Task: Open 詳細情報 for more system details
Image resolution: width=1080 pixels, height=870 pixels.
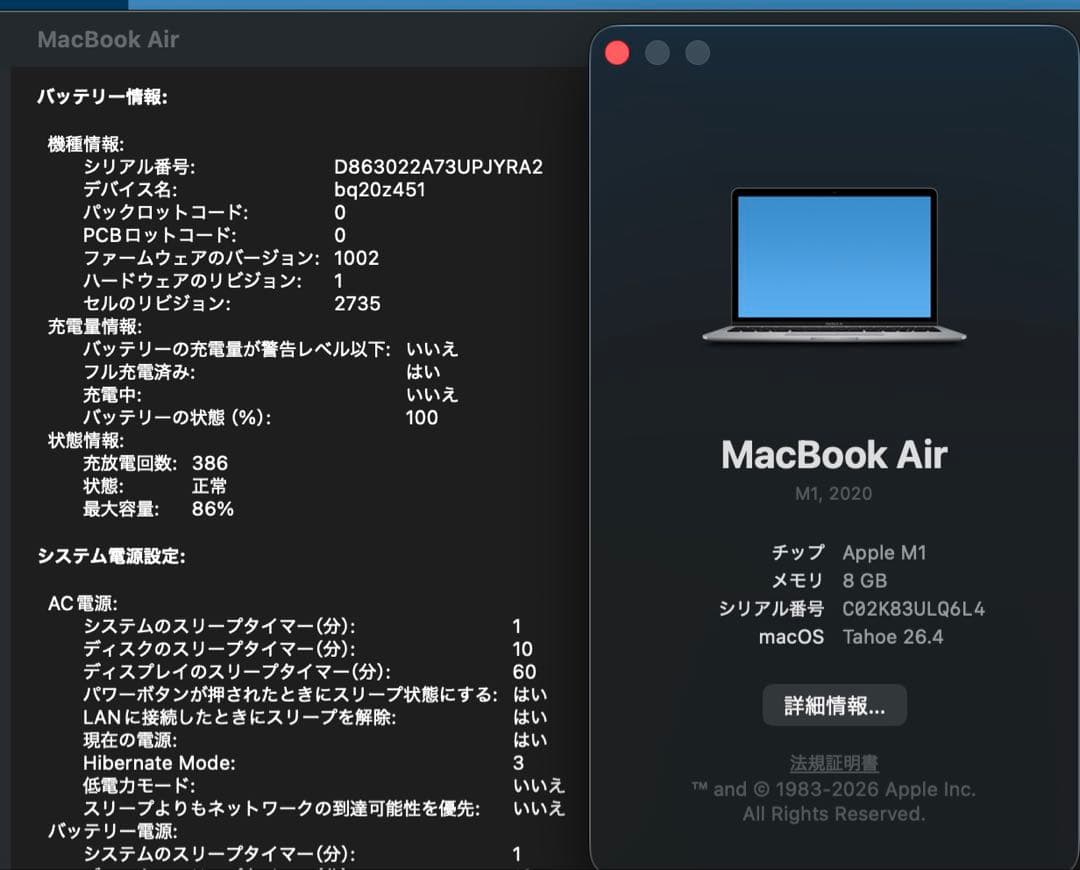Action: tap(834, 705)
